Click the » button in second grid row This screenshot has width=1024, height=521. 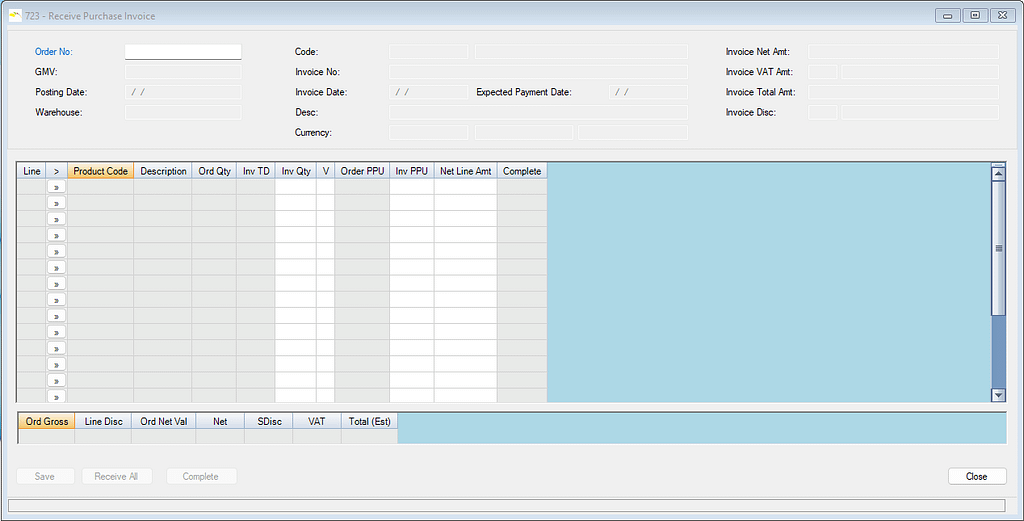point(56,203)
